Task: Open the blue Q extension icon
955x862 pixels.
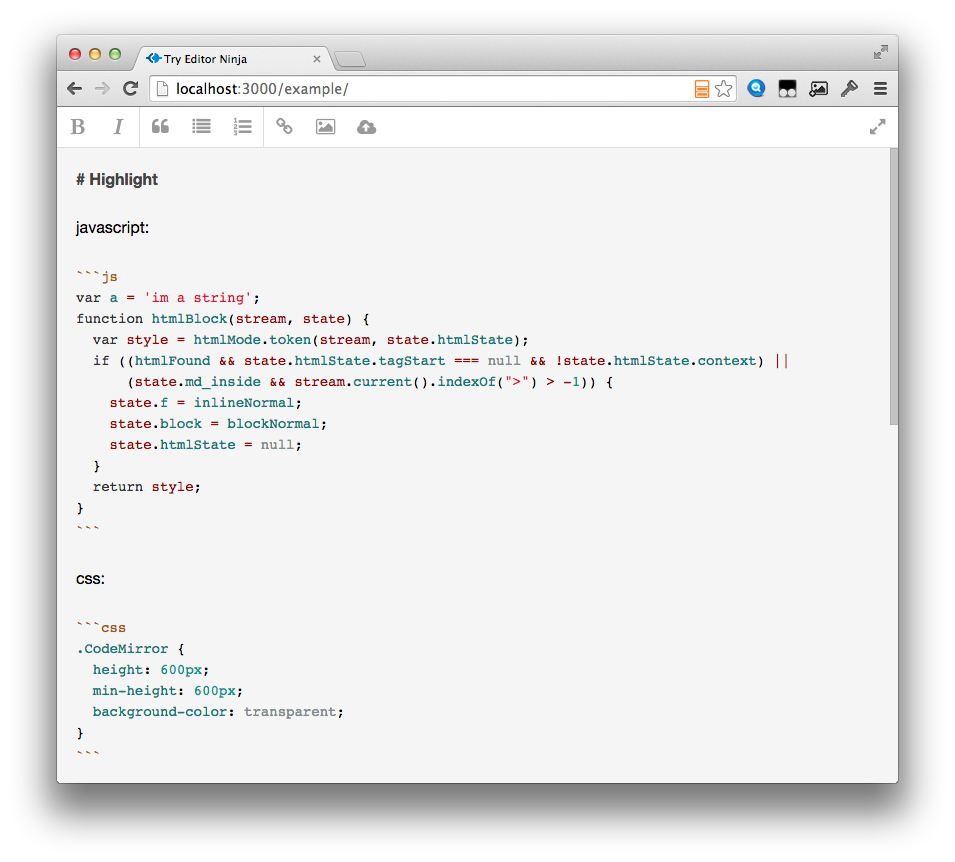Action: tap(756, 89)
